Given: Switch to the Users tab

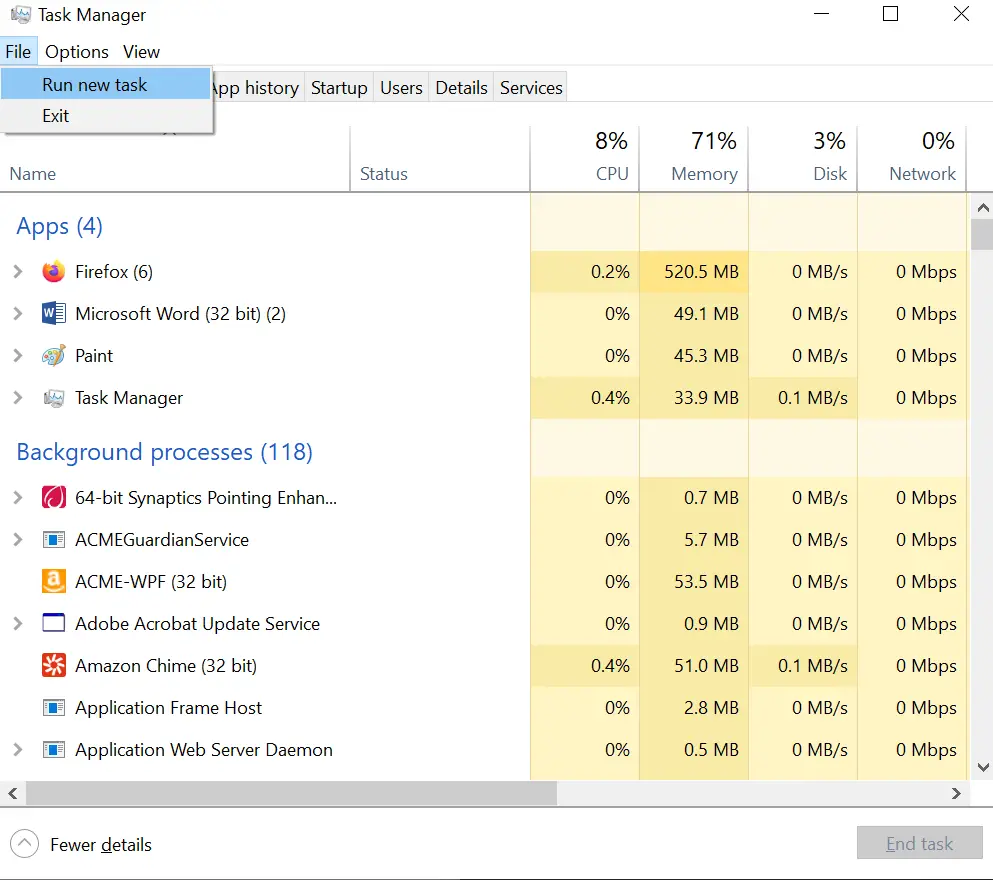Looking at the screenshot, I should pos(401,87).
